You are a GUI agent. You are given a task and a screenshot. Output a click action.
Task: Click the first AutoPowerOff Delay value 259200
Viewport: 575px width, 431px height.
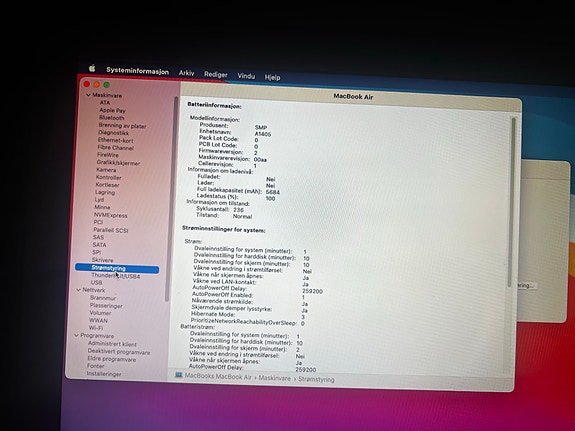point(312,291)
